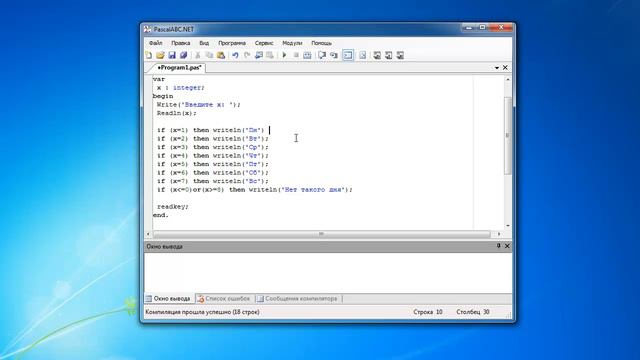Open the Правка menu
The height and width of the screenshot is (360, 640).
point(180,43)
